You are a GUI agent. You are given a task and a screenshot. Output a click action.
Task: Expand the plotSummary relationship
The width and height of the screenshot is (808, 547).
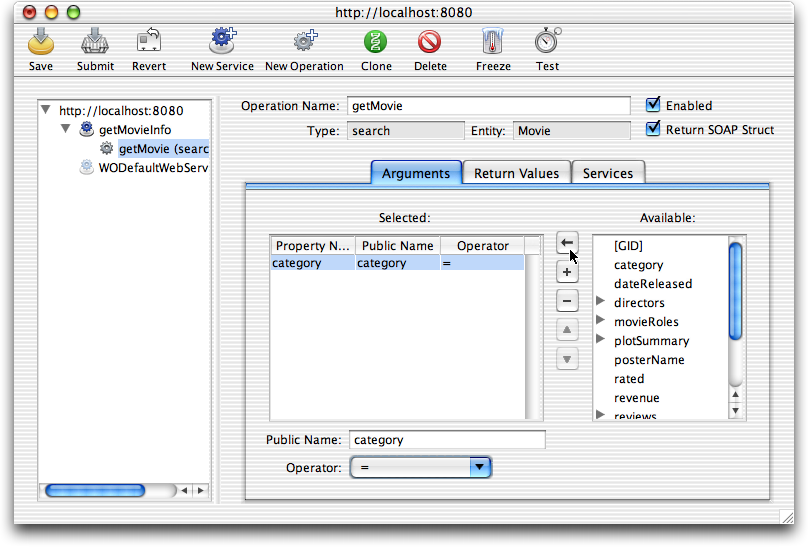(x=600, y=339)
